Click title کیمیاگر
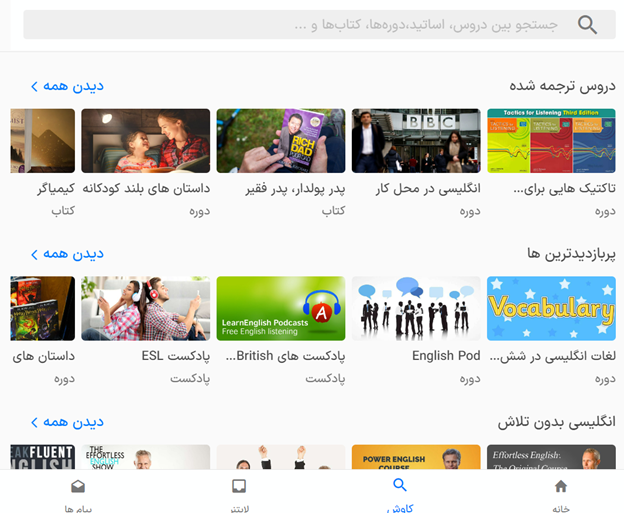This screenshot has width=624, height=513. pos(56,189)
